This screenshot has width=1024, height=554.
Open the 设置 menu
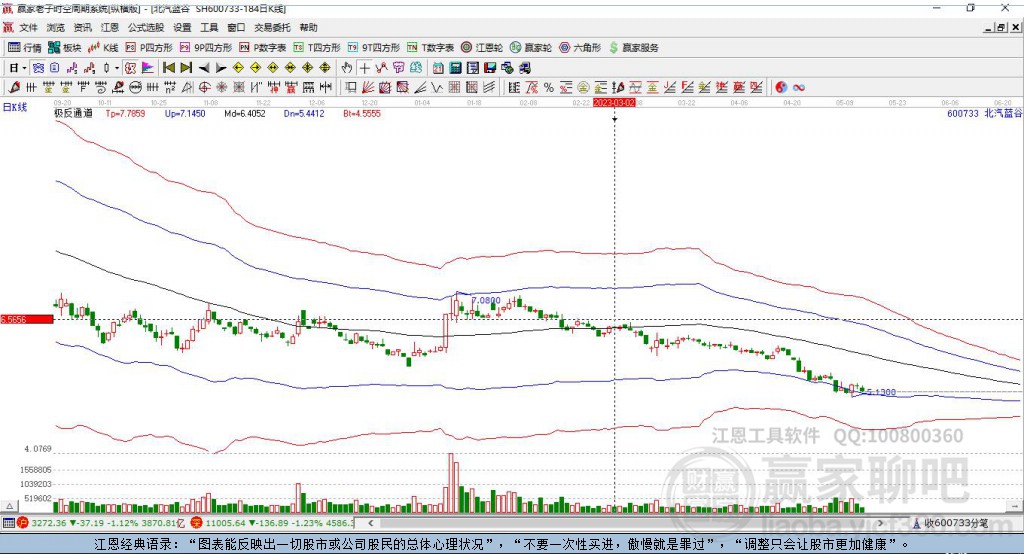(x=182, y=27)
